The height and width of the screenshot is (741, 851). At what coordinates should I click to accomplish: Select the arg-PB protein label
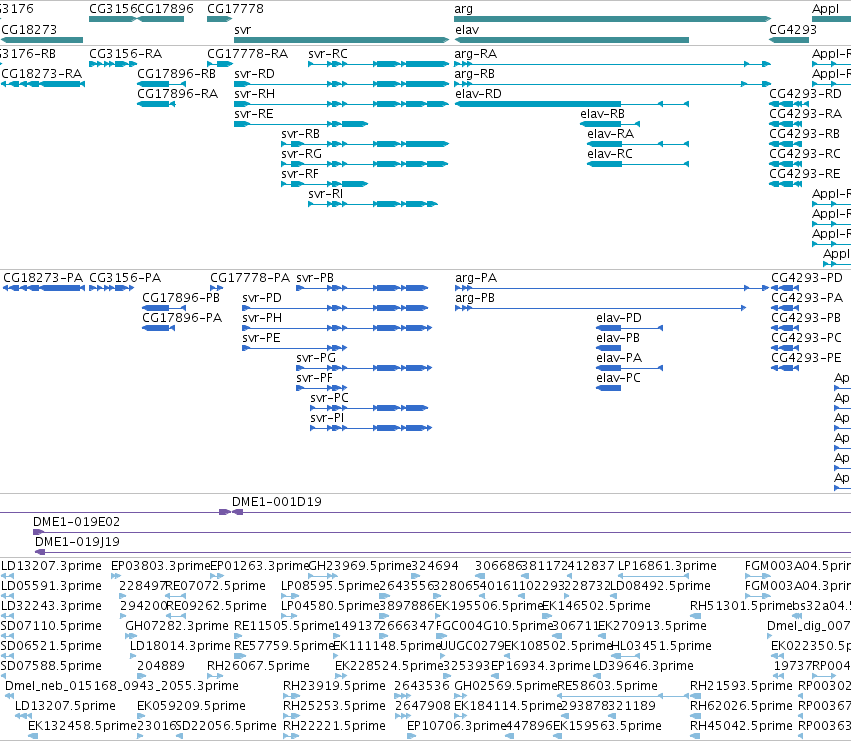(x=475, y=298)
